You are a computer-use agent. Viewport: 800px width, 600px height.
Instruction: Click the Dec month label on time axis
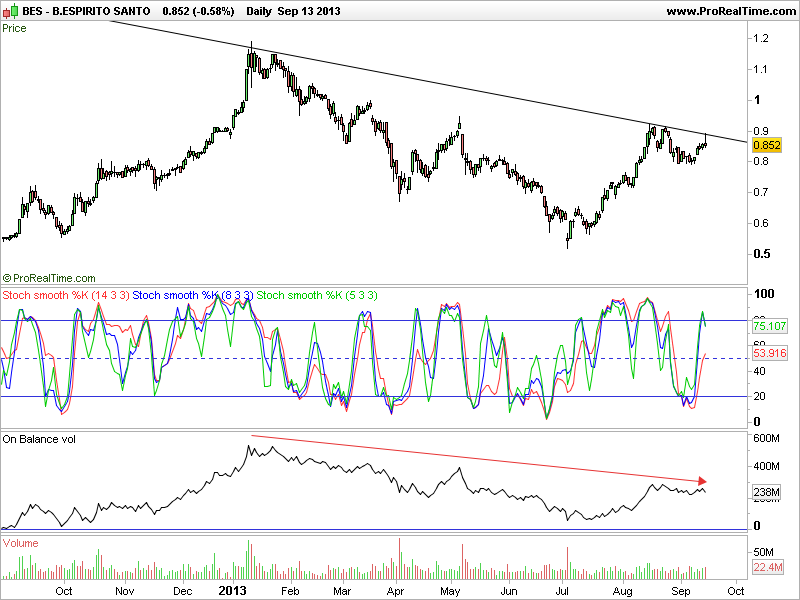click(183, 591)
